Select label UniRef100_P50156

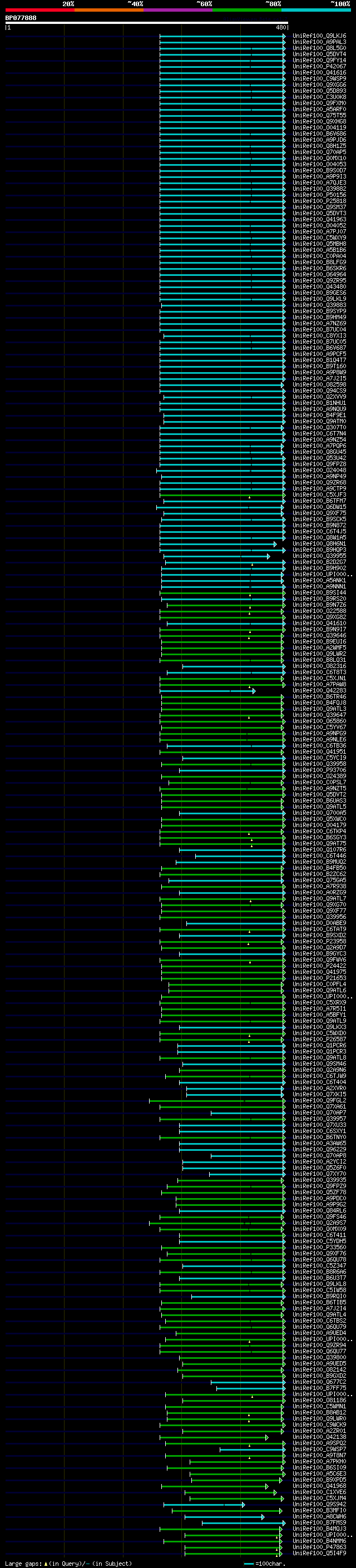tap(319, 195)
